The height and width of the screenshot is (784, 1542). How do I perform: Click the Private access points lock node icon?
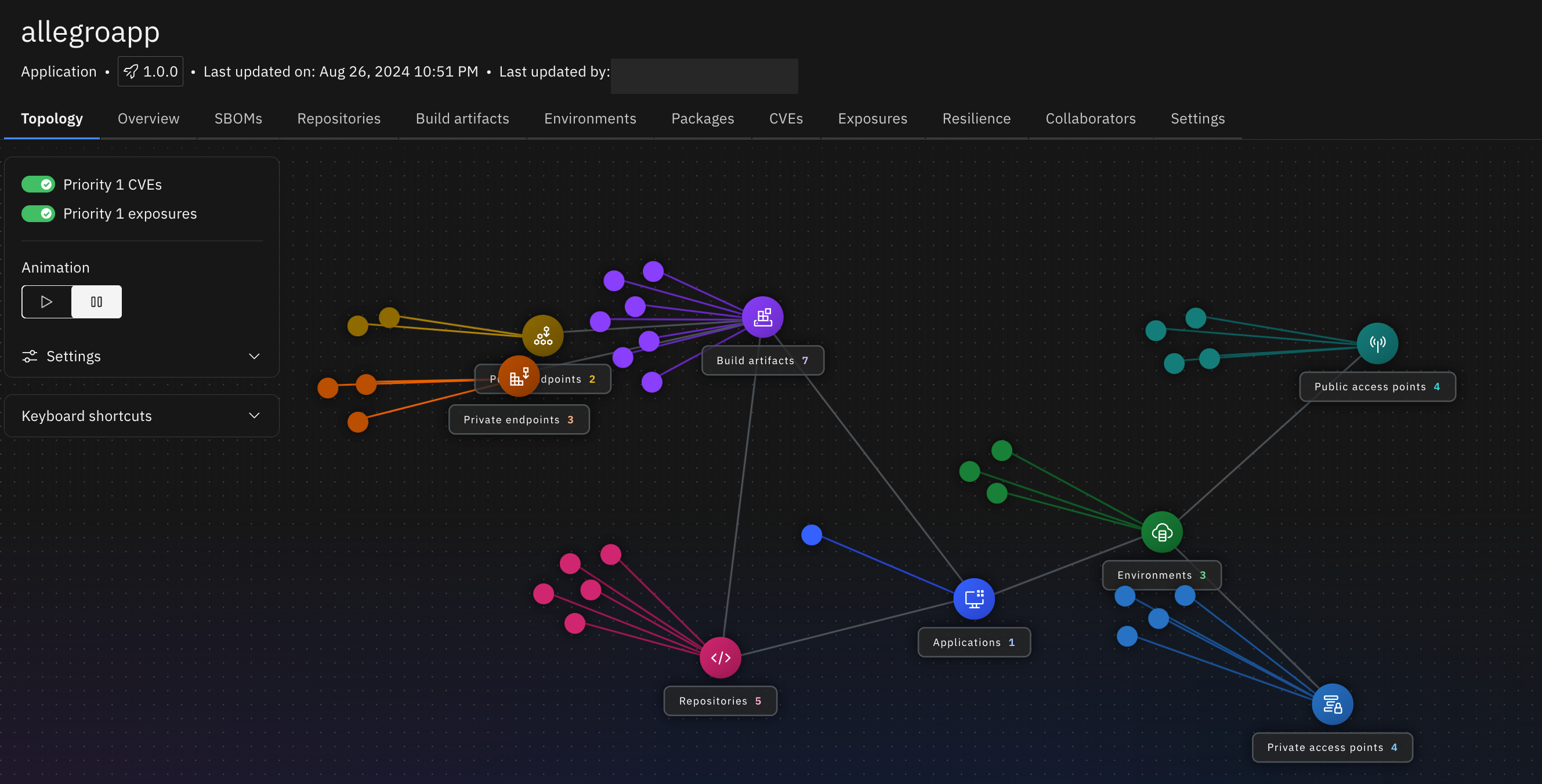1332,704
